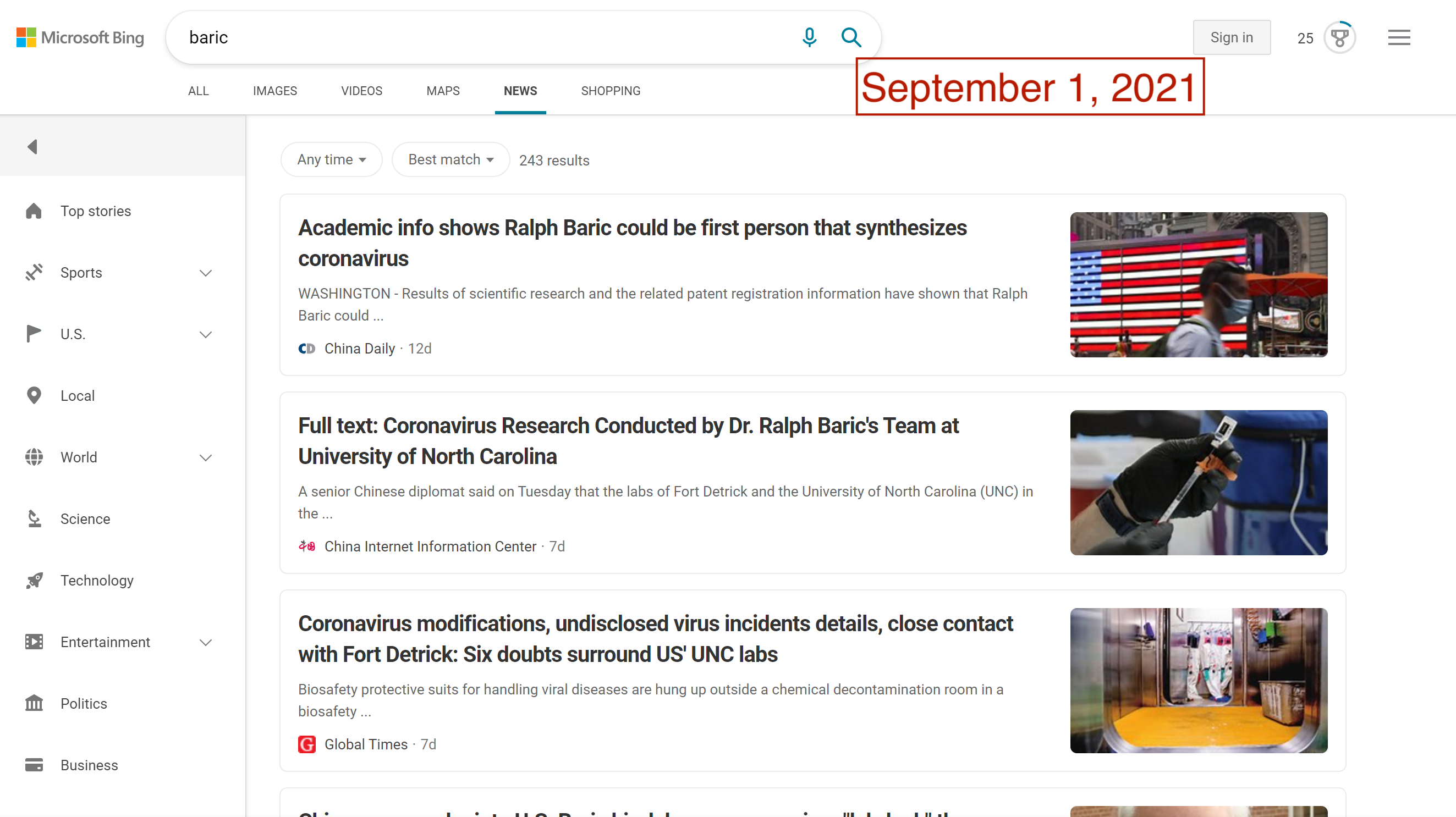
Task: Open the Rewards trophy icon
Action: click(1339, 37)
